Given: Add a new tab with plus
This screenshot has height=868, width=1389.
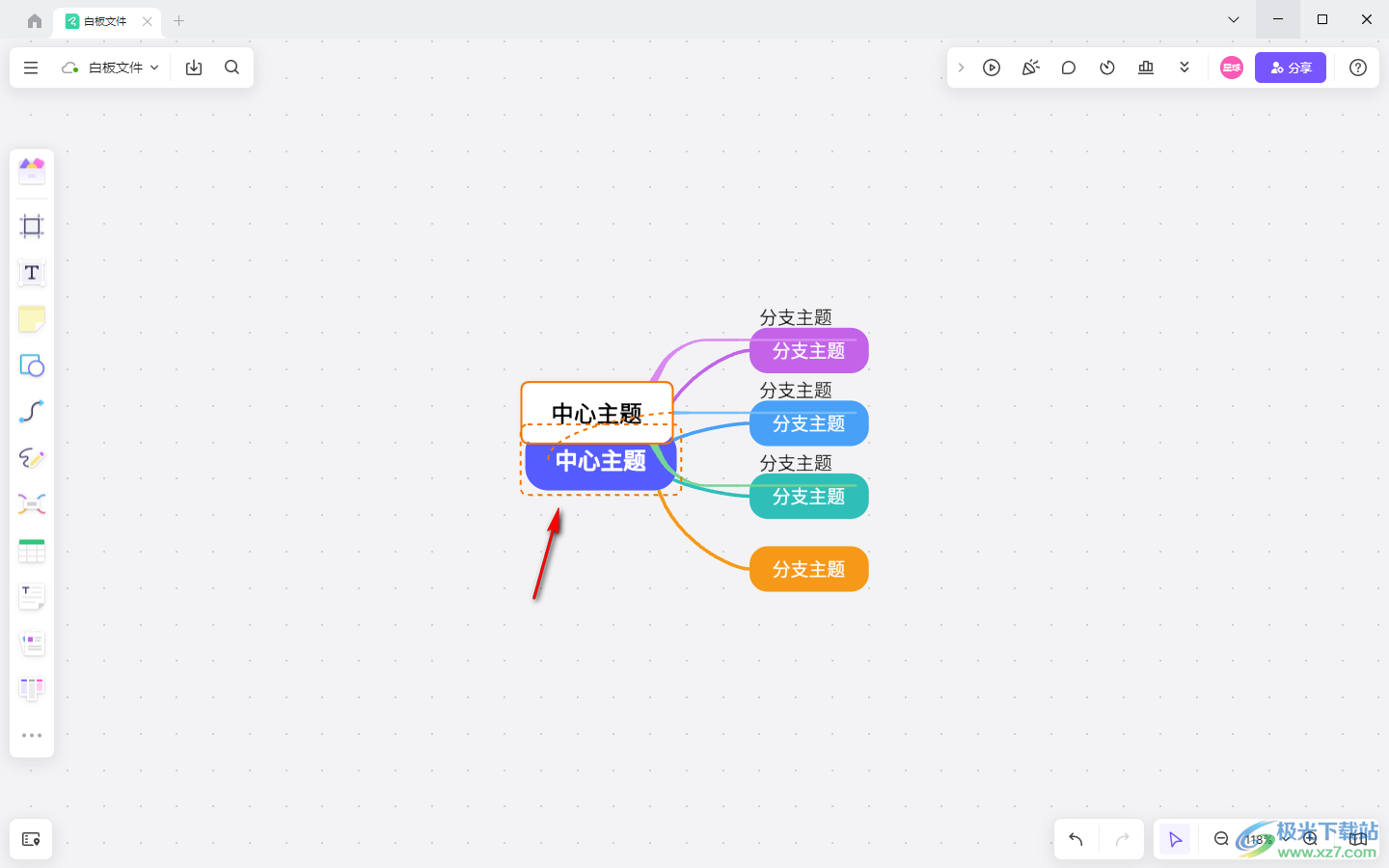Looking at the screenshot, I should 178,20.
